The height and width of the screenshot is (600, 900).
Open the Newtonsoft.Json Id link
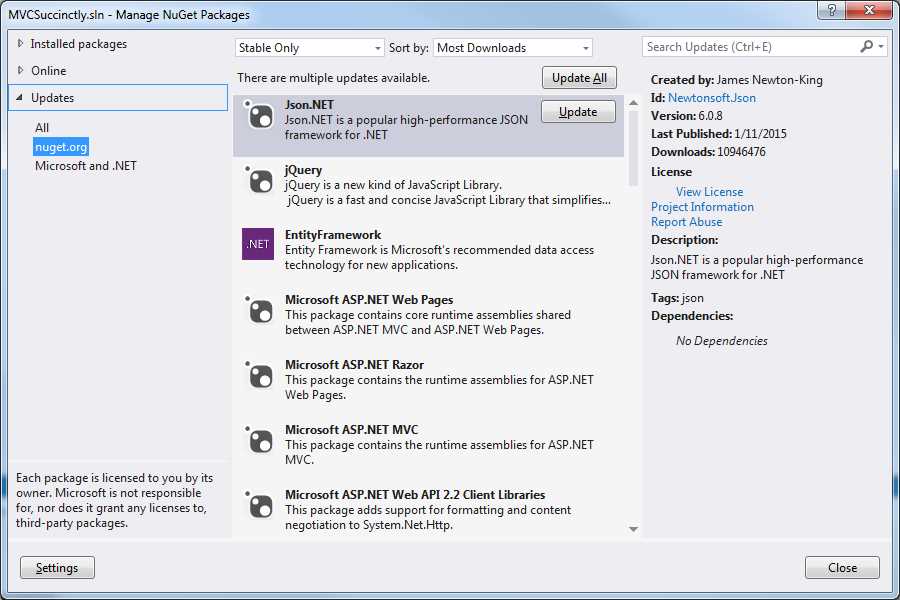click(x=712, y=98)
